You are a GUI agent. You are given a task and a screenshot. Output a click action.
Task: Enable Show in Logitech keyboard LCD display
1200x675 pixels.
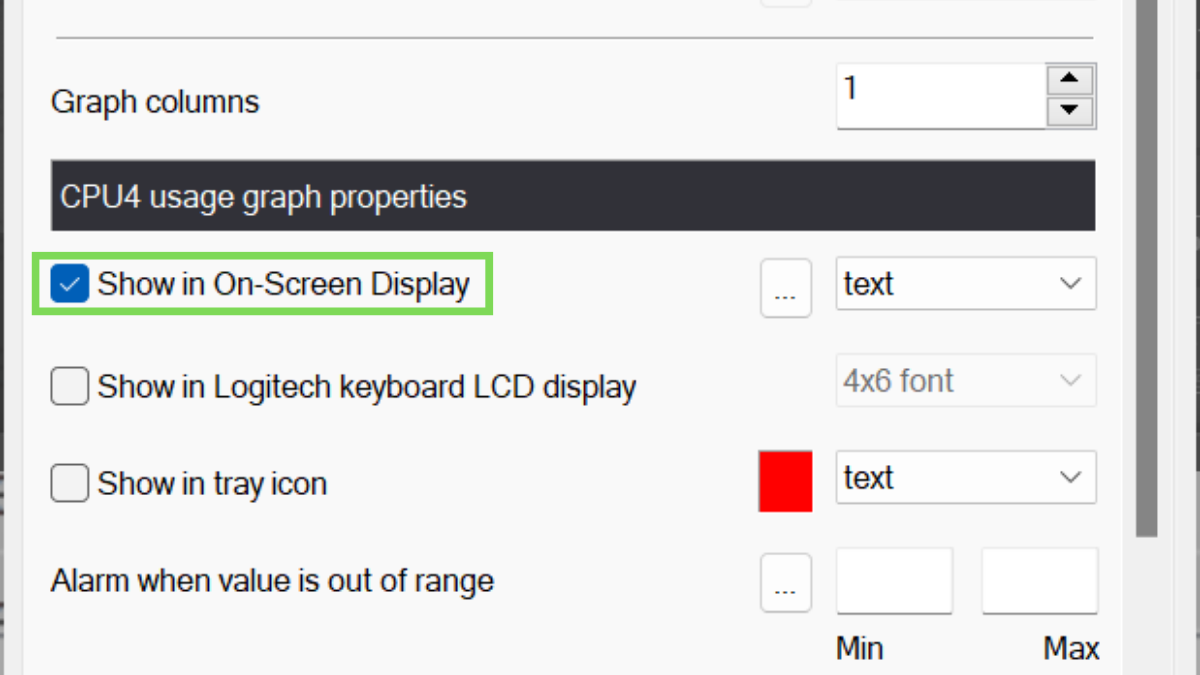[70, 387]
